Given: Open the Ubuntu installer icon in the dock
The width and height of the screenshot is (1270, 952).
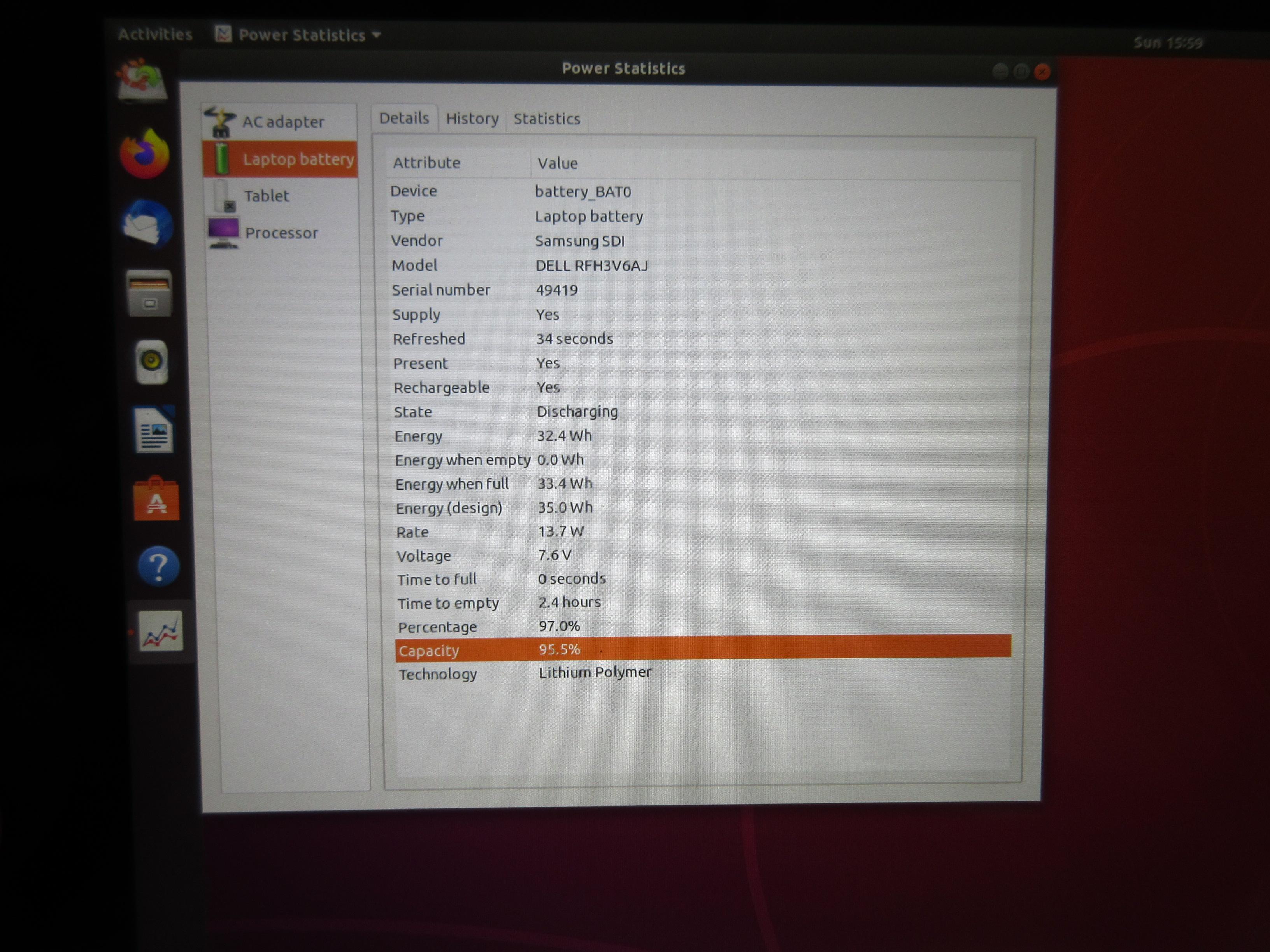Looking at the screenshot, I should click(x=142, y=80).
